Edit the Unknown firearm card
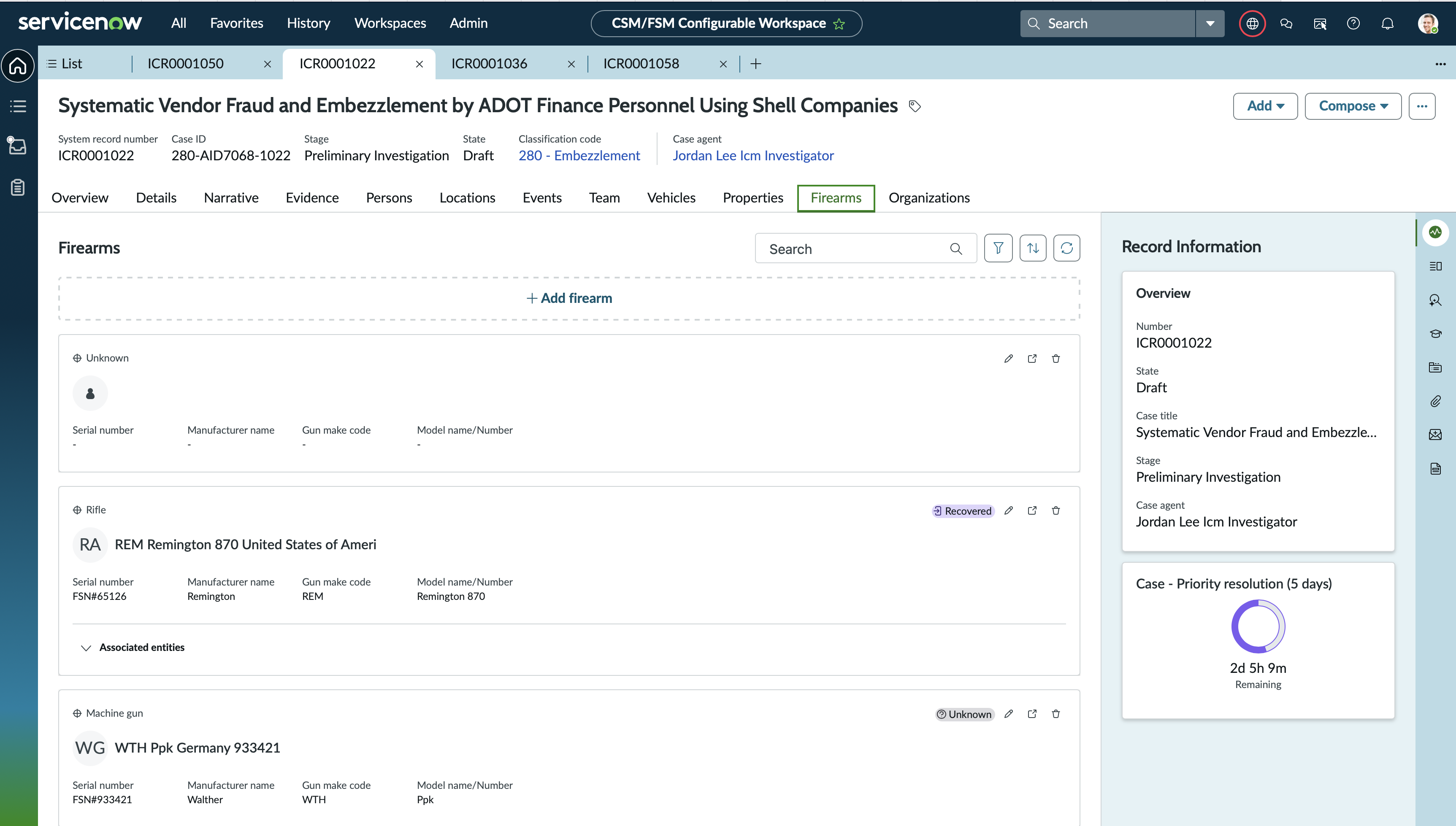This screenshot has height=826, width=1456. click(1008, 359)
